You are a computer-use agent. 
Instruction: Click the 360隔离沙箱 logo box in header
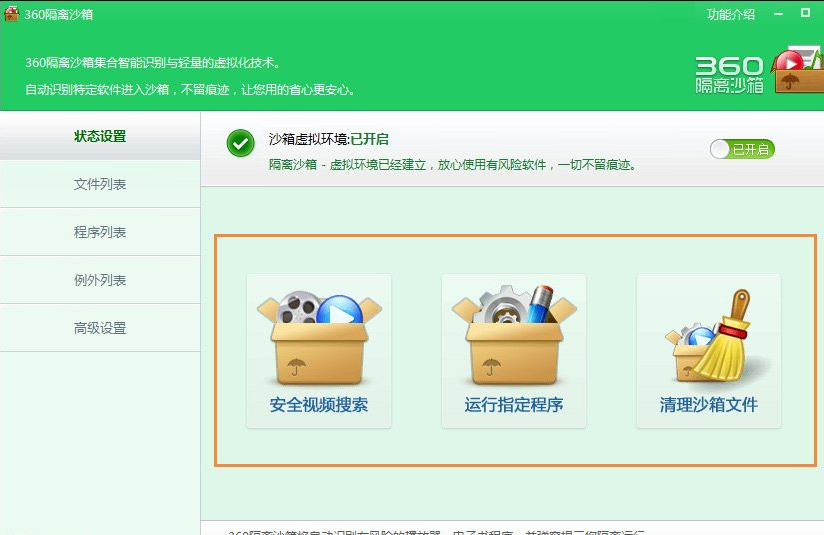tap(798, 69)
